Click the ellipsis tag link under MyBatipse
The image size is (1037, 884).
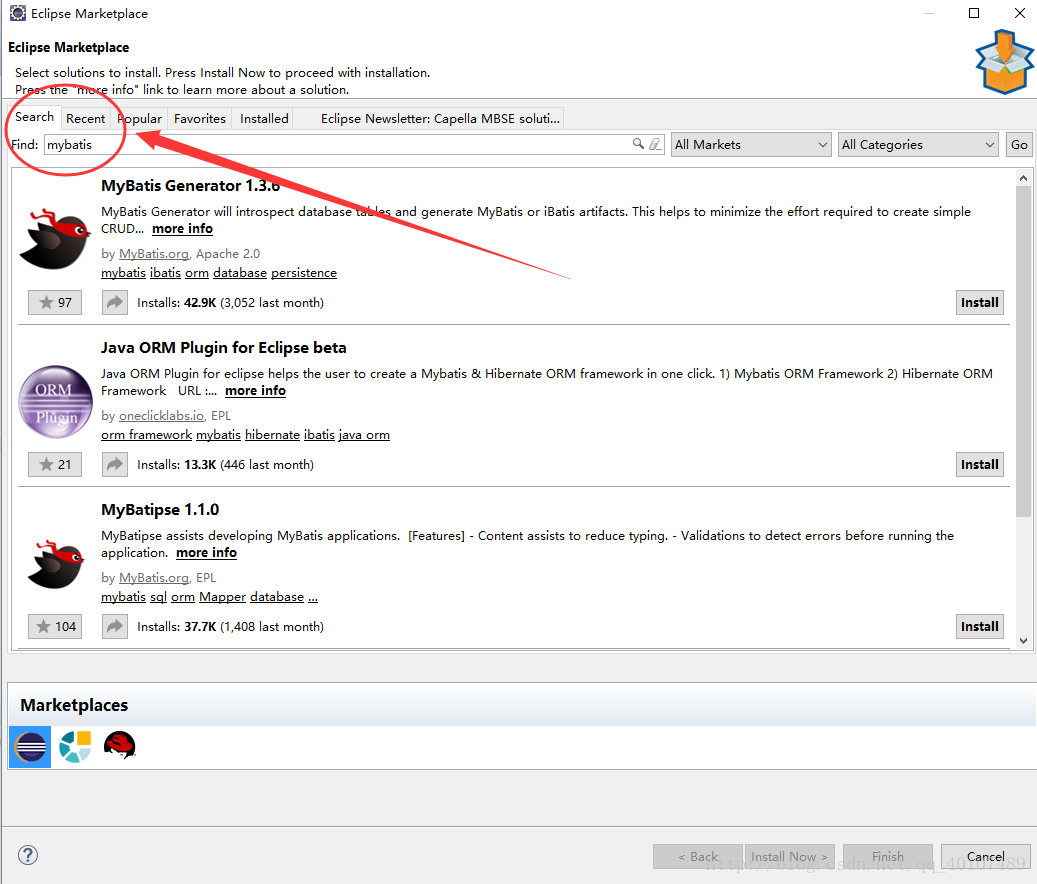[313, 597]
